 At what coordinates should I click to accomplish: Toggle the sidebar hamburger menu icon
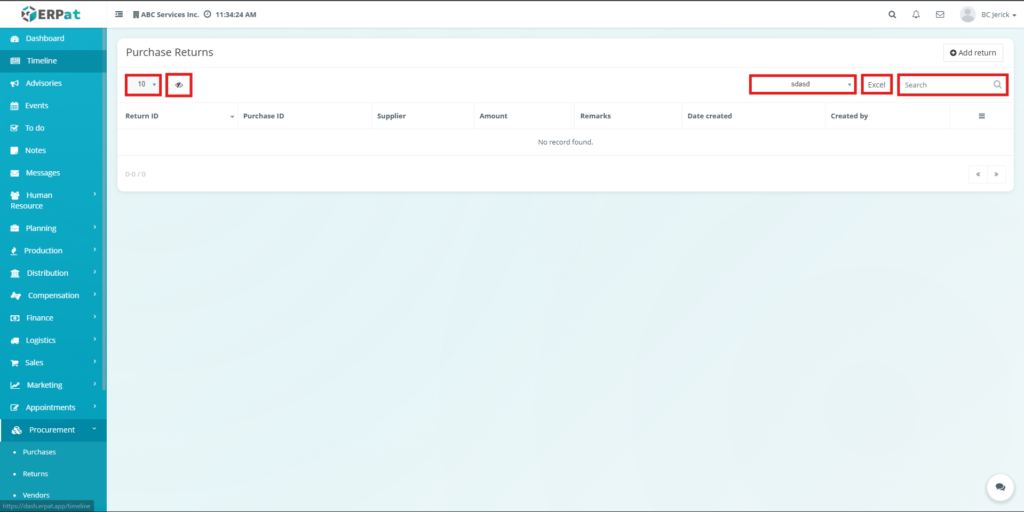120,15
